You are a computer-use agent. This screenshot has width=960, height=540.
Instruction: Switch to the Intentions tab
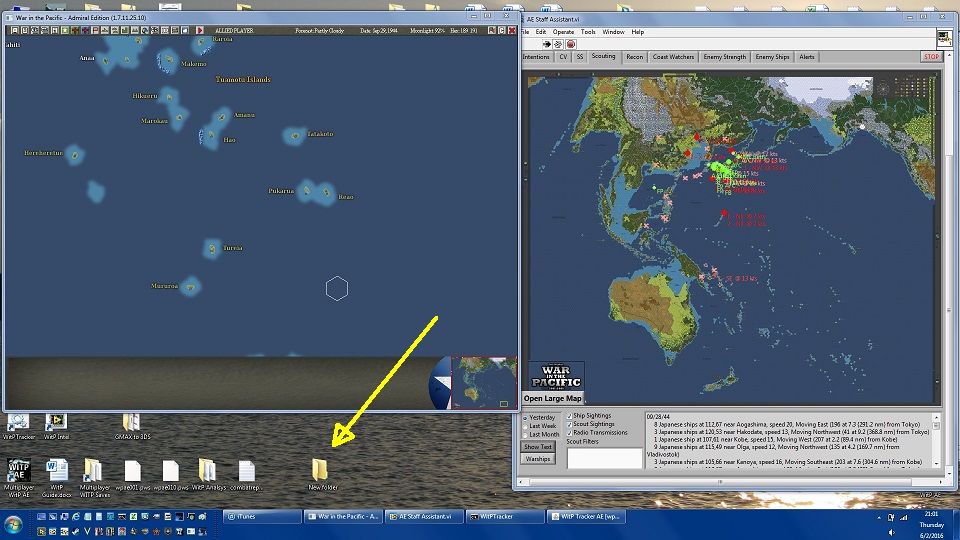(536, 57)
